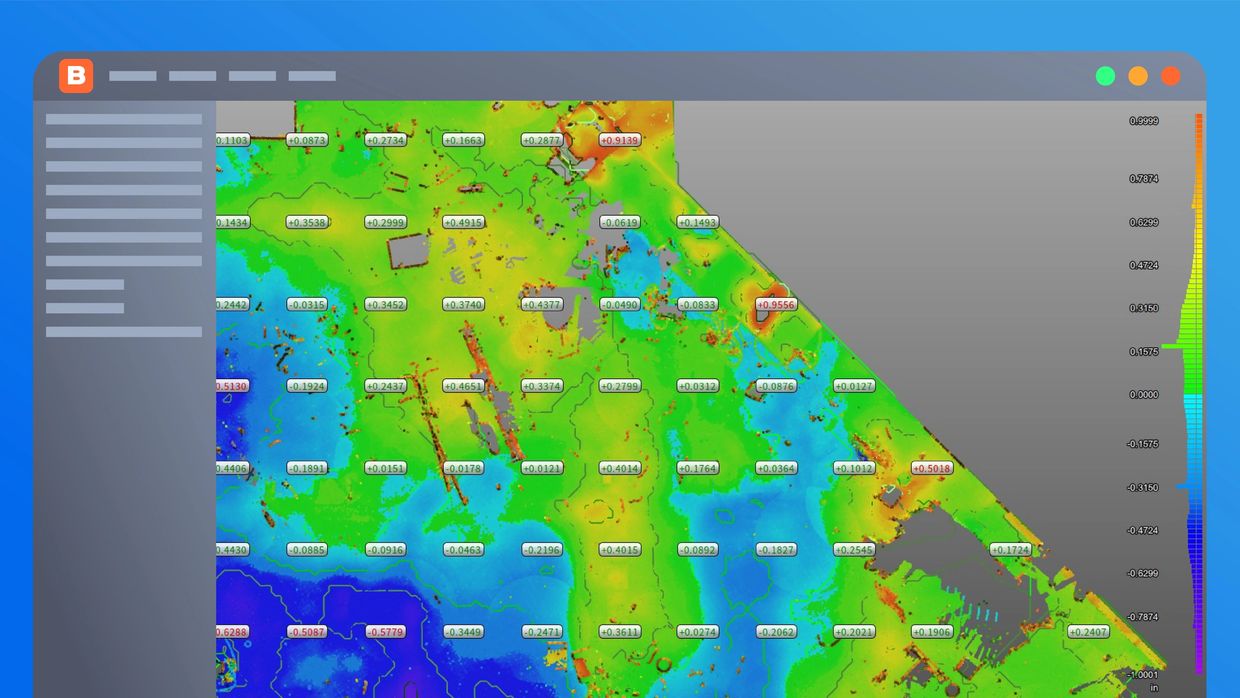This screenshot has height=698, width=1240.
Task: Click the +0.5018 red deviation tag
Action: pos(932,468)
